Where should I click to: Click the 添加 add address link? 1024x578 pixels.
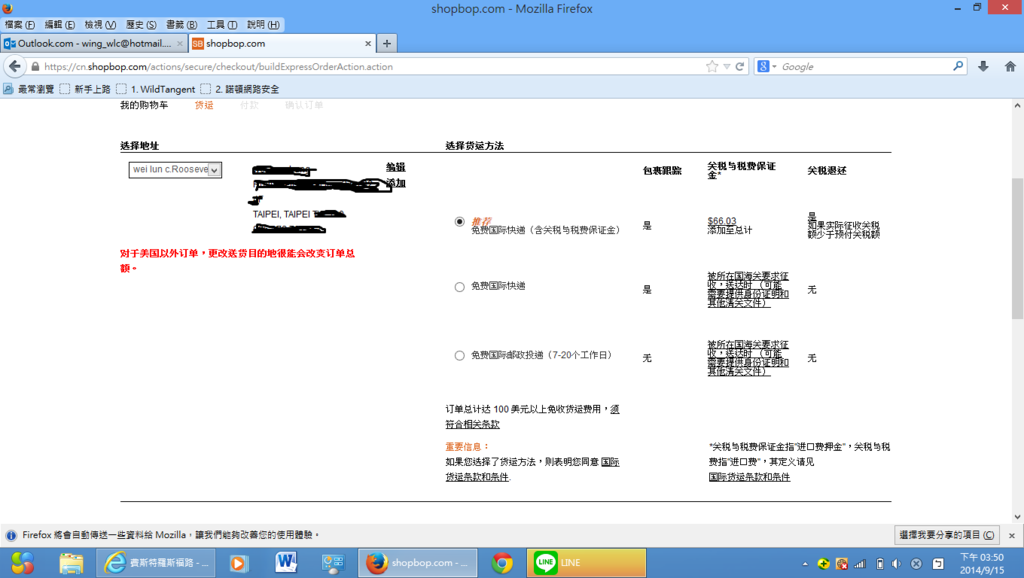click(x=396, y=183)
